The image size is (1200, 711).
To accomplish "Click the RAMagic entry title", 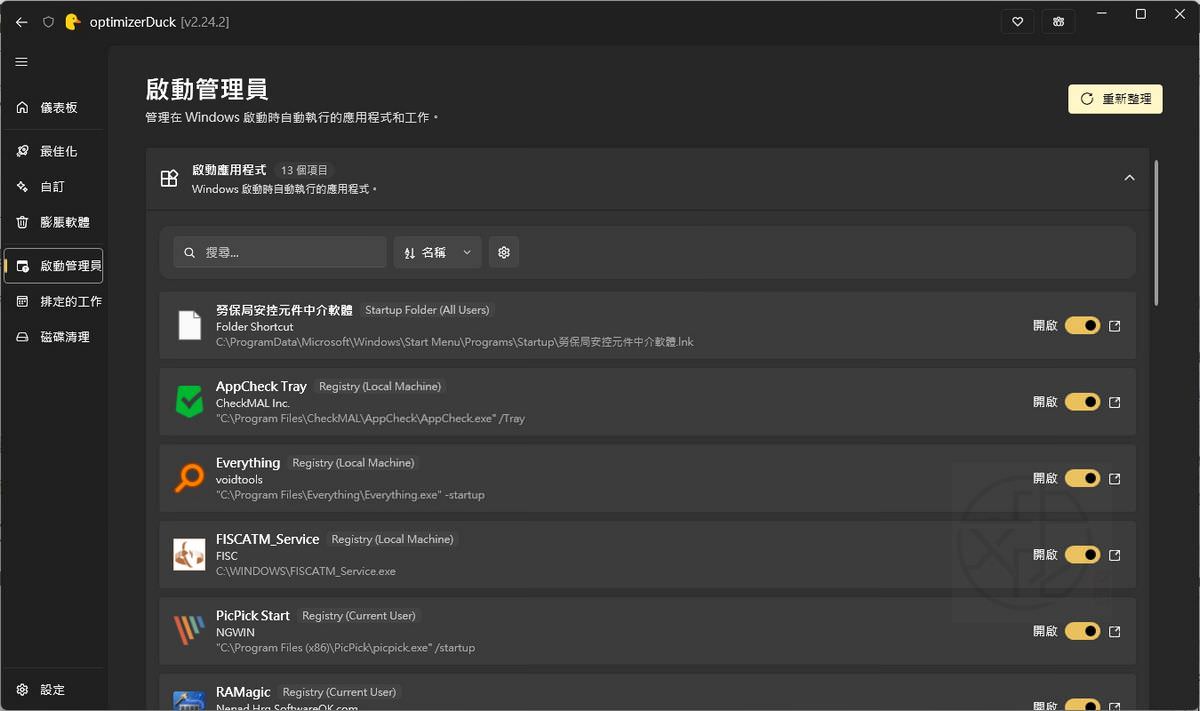I will click(x=244, y=692).
